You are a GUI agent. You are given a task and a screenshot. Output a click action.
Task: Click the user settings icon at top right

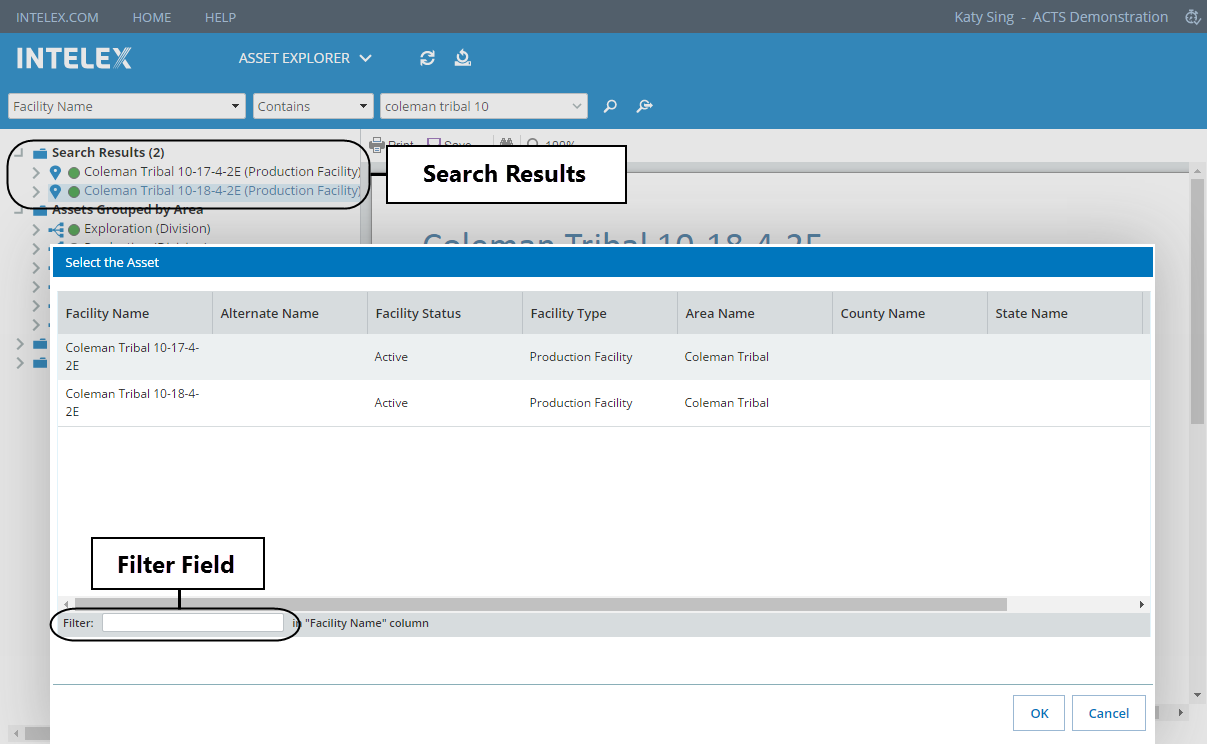point(1191,17)
